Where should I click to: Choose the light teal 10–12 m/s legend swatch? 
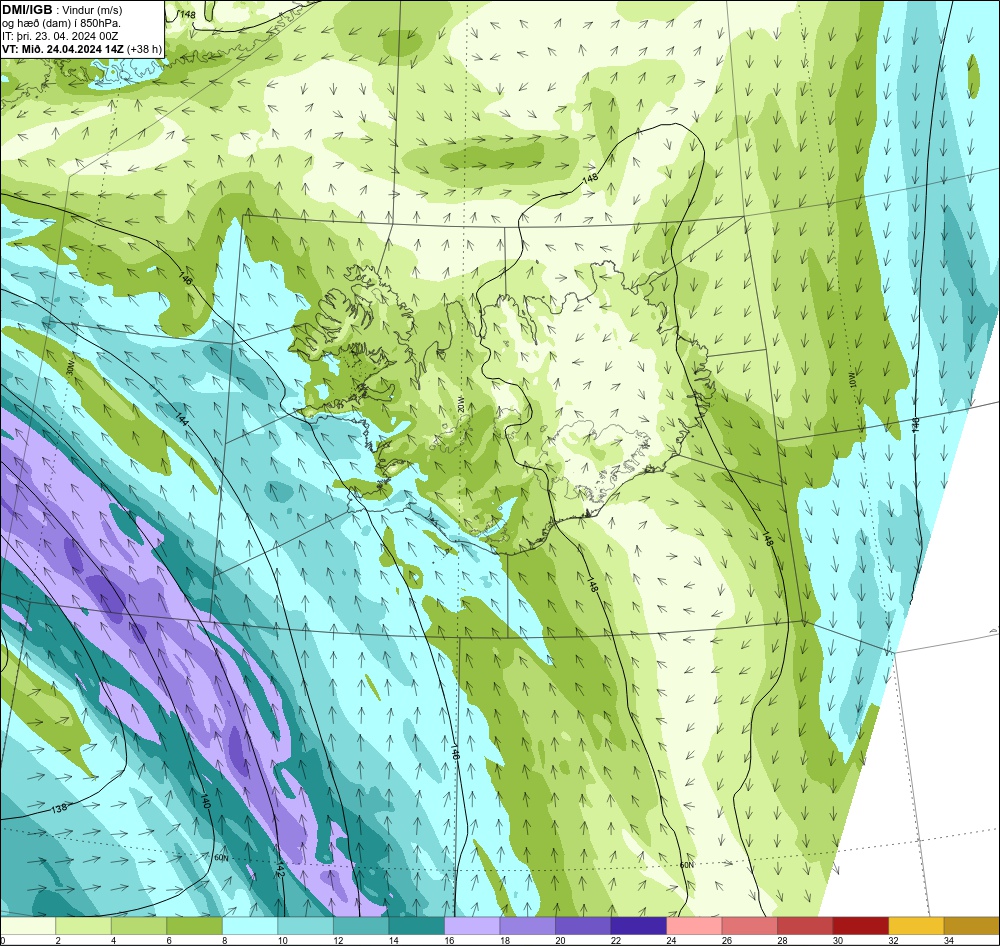pyautogui.click(x=305, y=925)
